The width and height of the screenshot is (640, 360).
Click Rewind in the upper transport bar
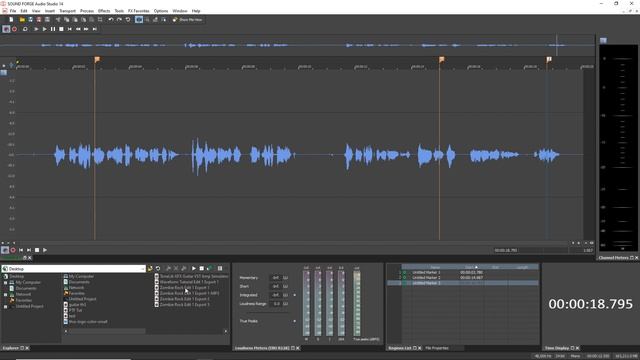[78, 29]
